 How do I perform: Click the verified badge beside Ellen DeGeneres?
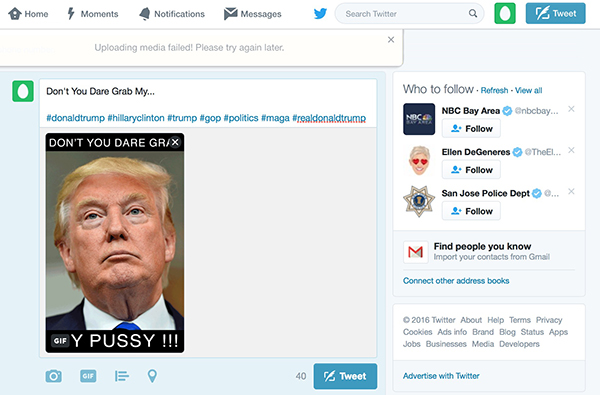tap(517, 152)
